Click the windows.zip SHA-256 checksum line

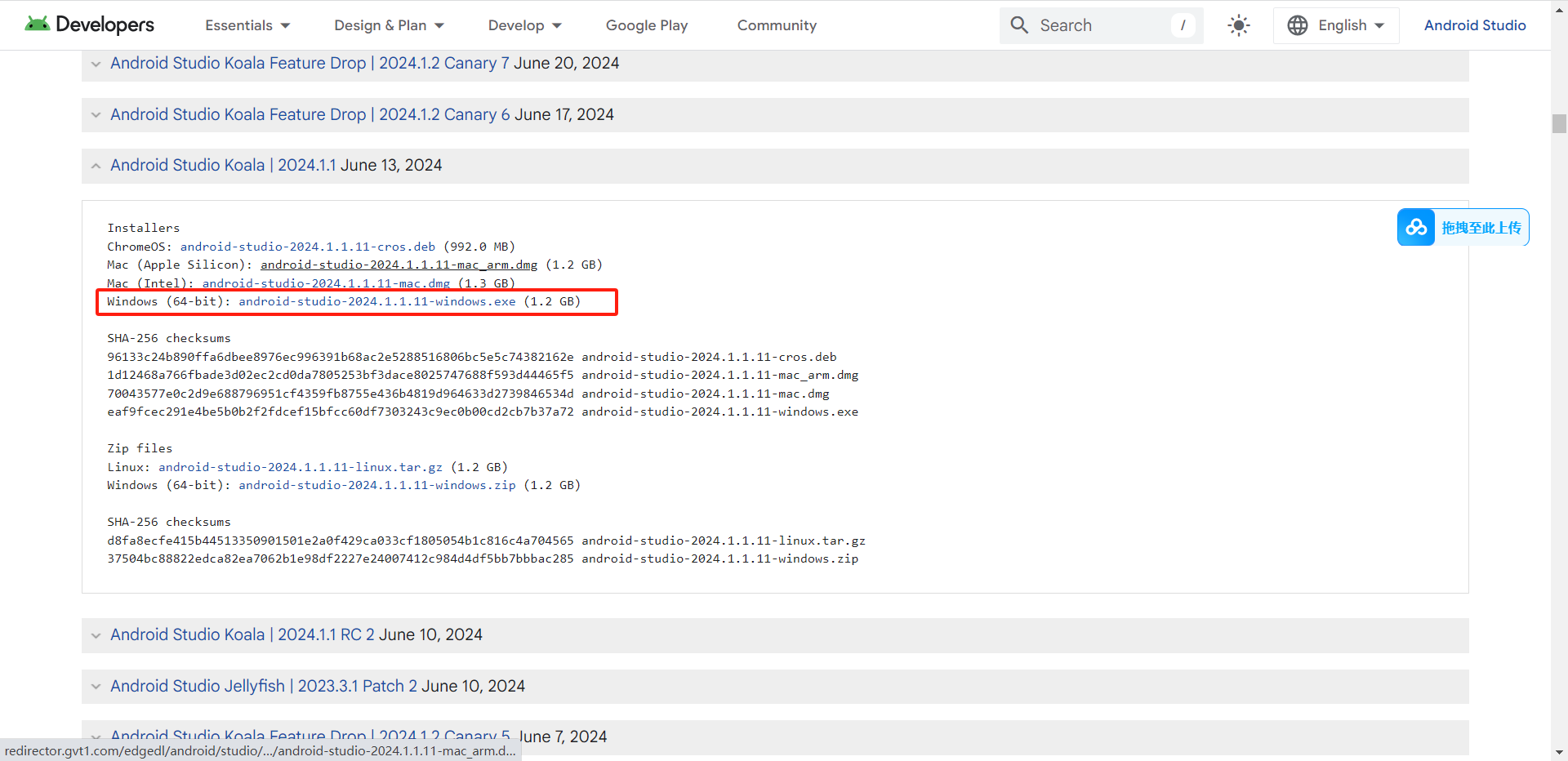click(483, 559)
